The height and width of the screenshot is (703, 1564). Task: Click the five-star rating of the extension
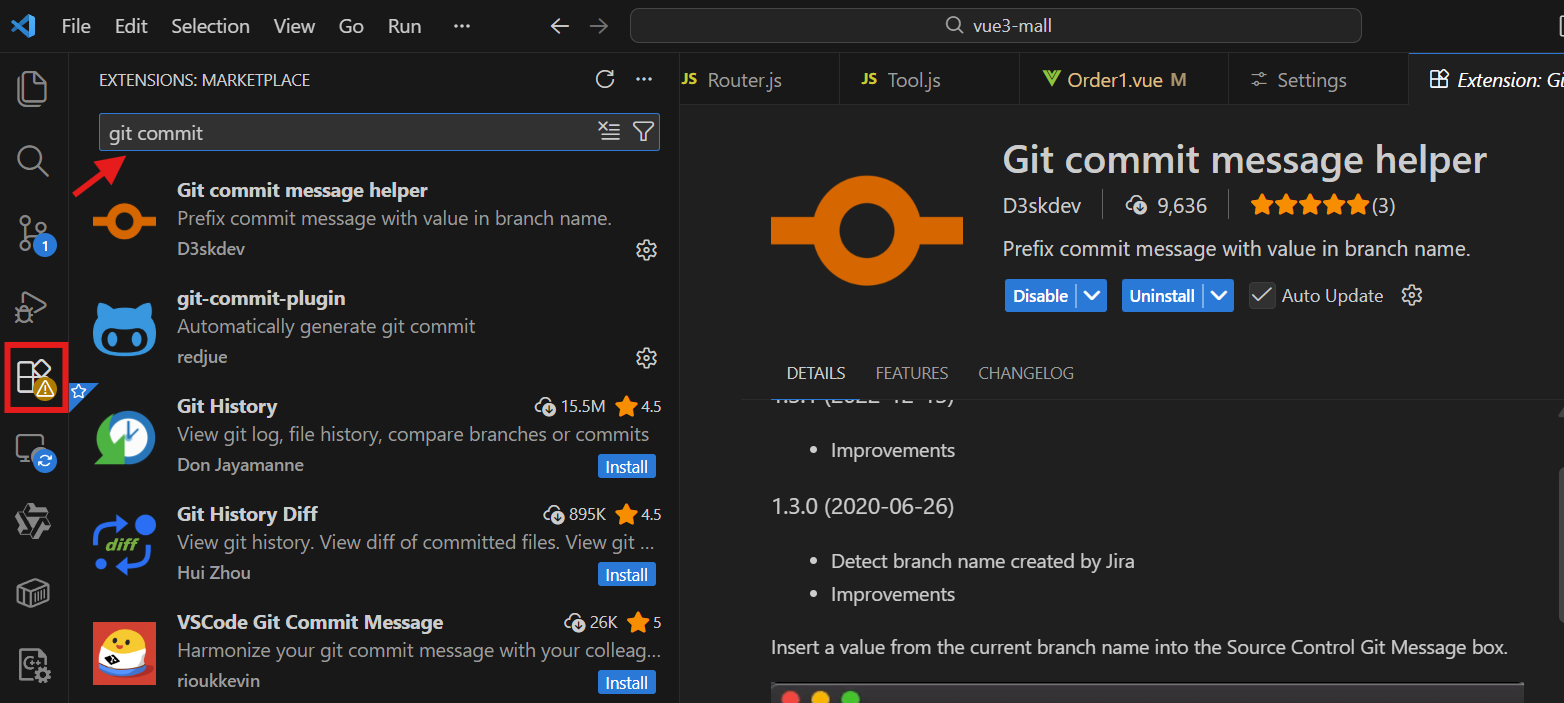1322,205
